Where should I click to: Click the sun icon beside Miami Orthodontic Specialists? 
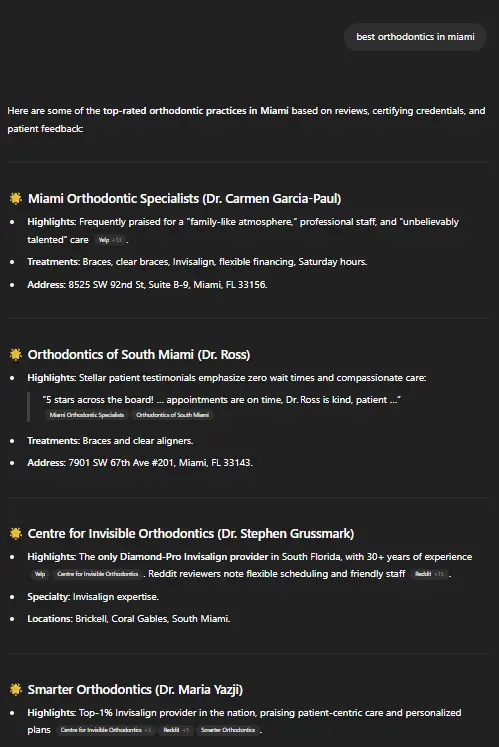click(x=16, y=198)
